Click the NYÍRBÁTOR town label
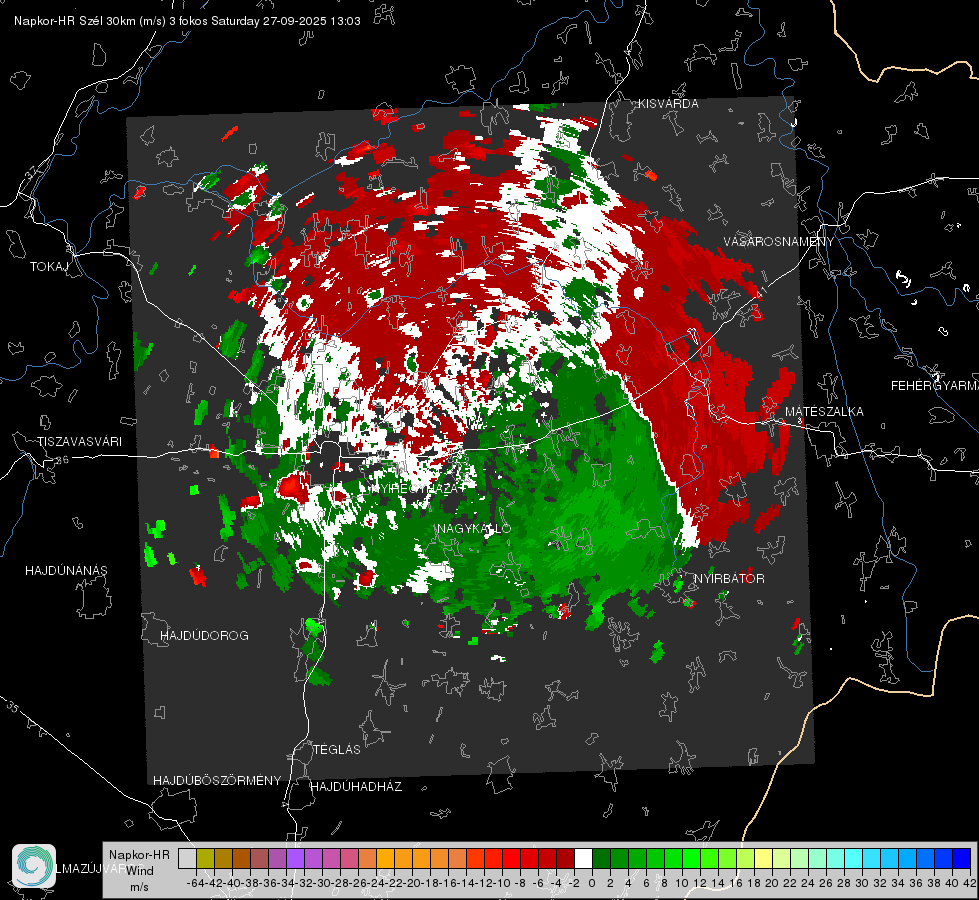Screen dimensions: 979x900 729,579
